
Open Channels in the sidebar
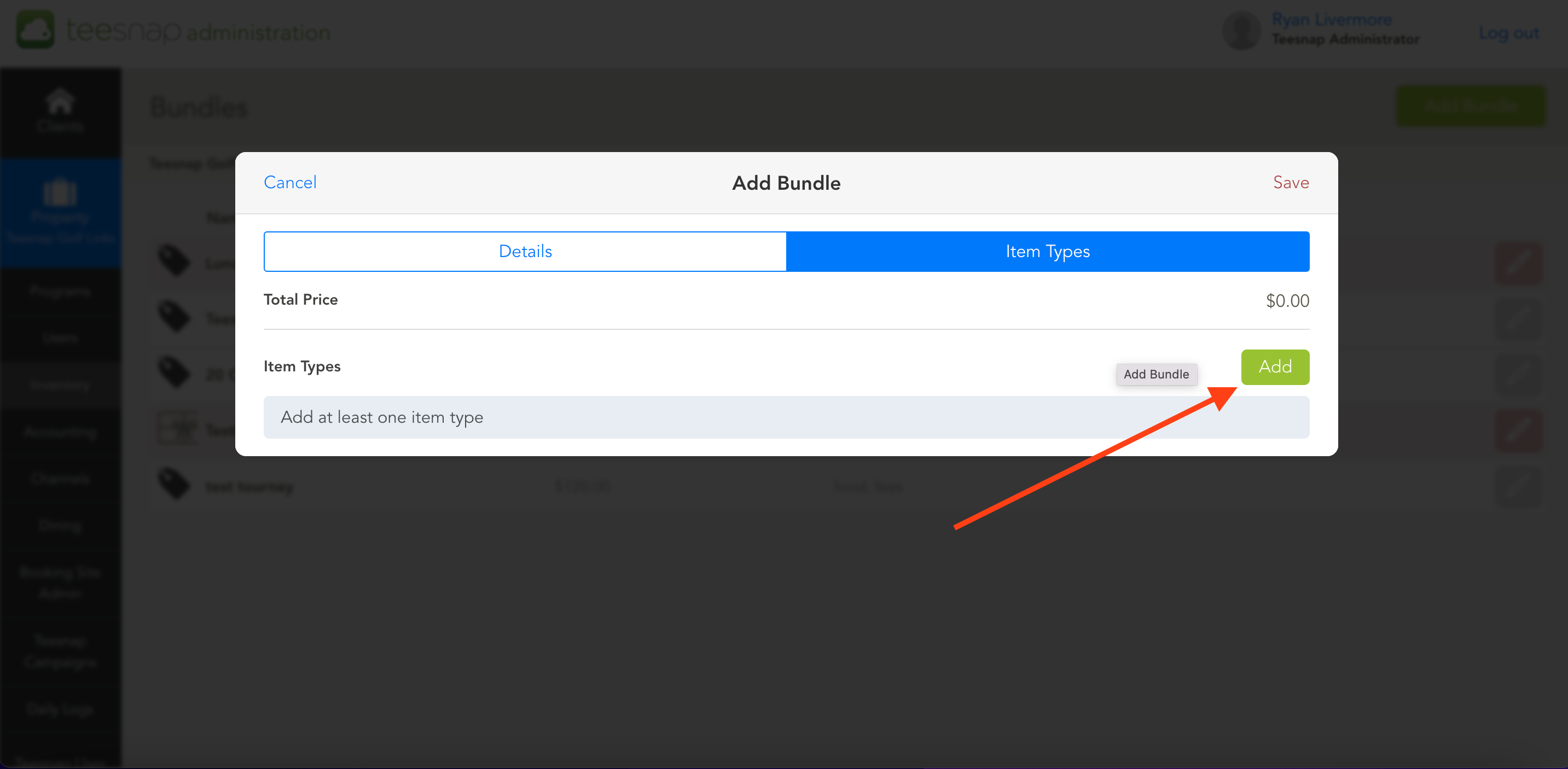pos(60,478)
